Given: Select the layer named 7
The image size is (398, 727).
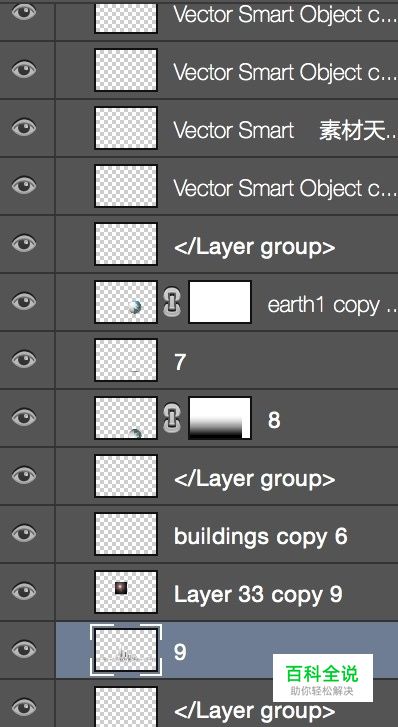Looking at the screenshot, I should pyautogui.click(x=226, y=360).
